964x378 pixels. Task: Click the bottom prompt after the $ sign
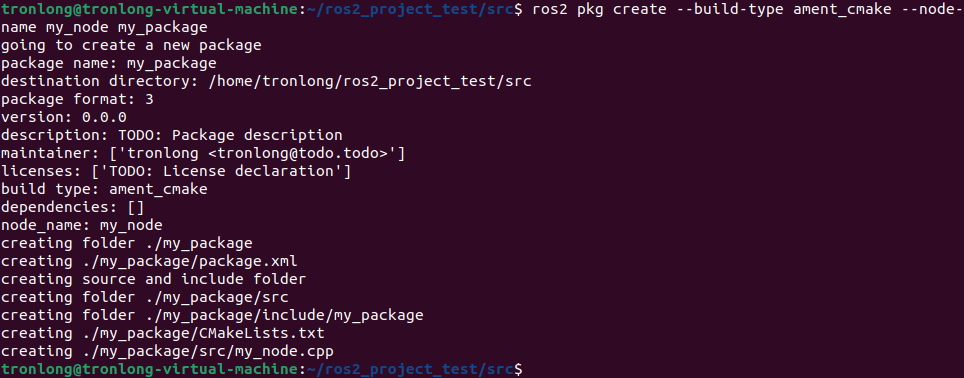tap(527, 369)
